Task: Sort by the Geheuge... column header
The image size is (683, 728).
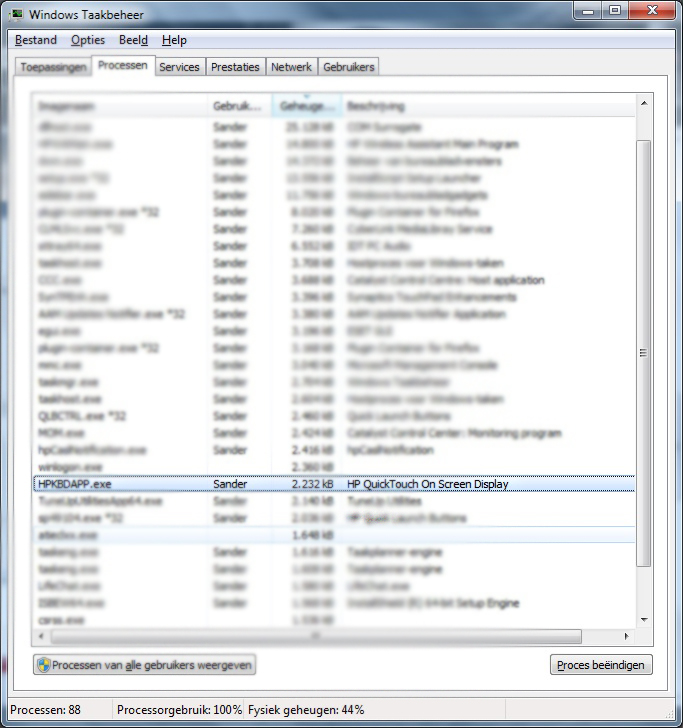Action: coord(307,106)
